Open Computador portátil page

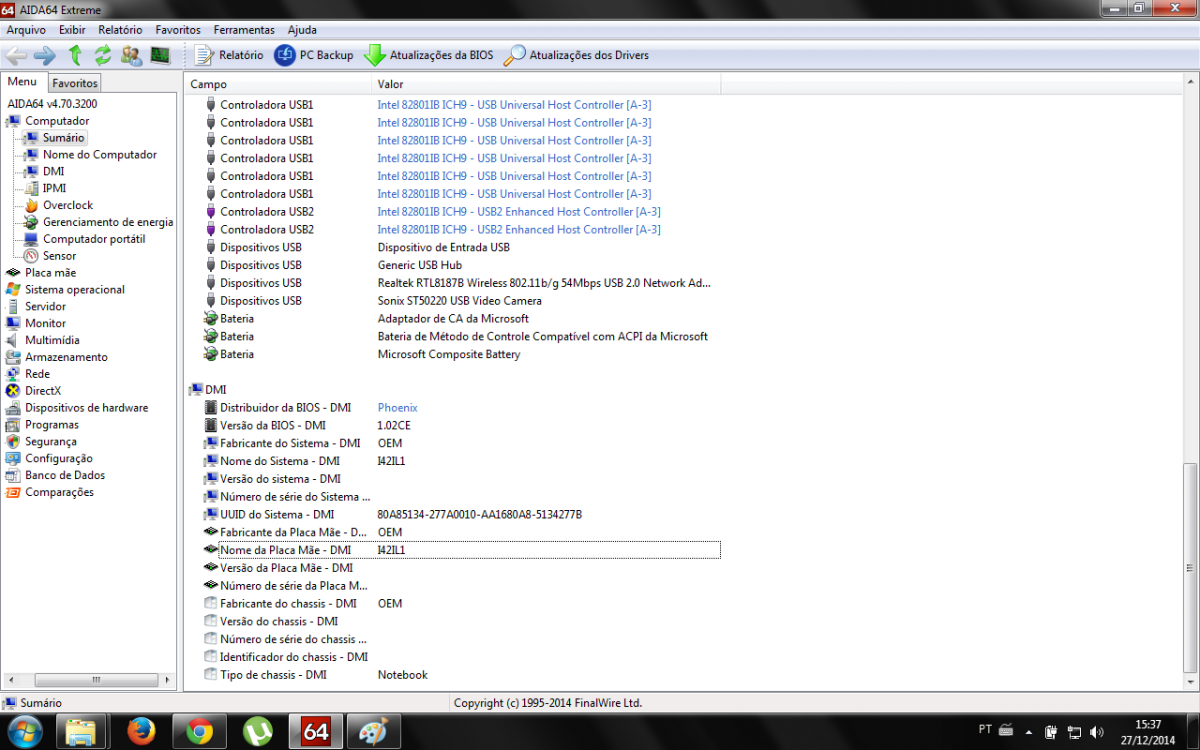(94, 239)
